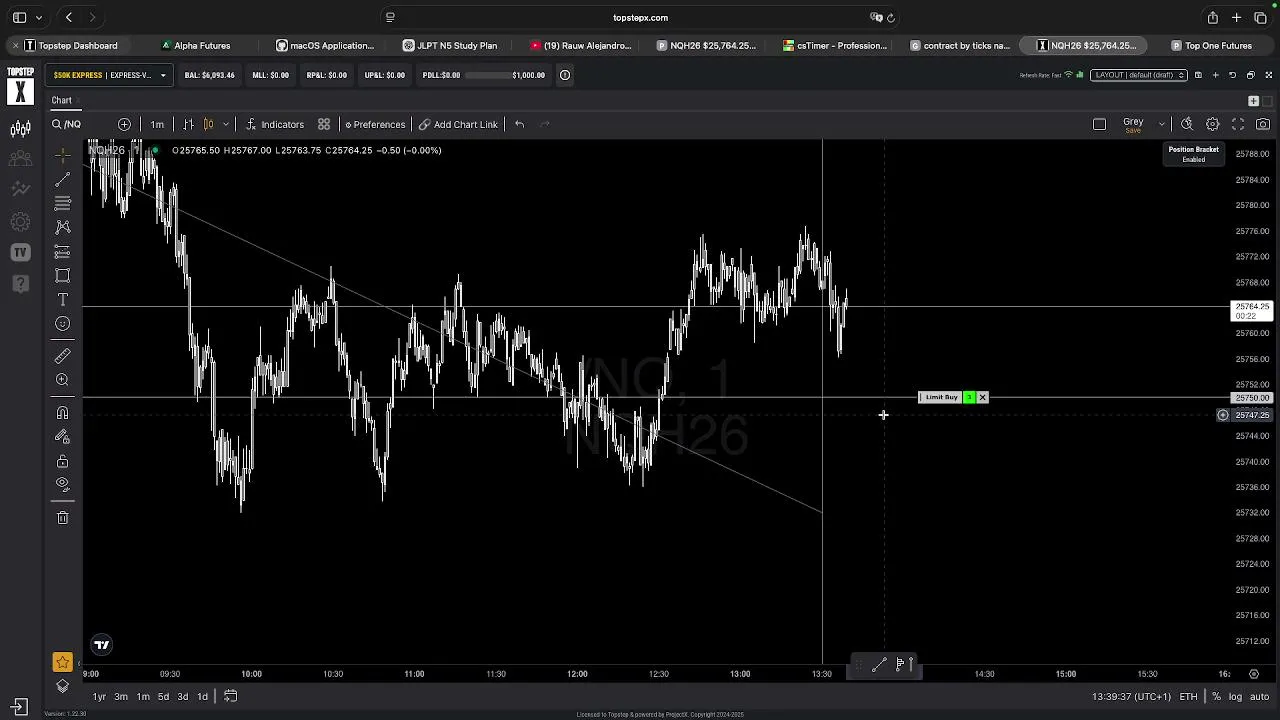The height and width of the screenshot is (720, 1280).
Task: Select the candles chart style
Action: [x=208, y=124]
